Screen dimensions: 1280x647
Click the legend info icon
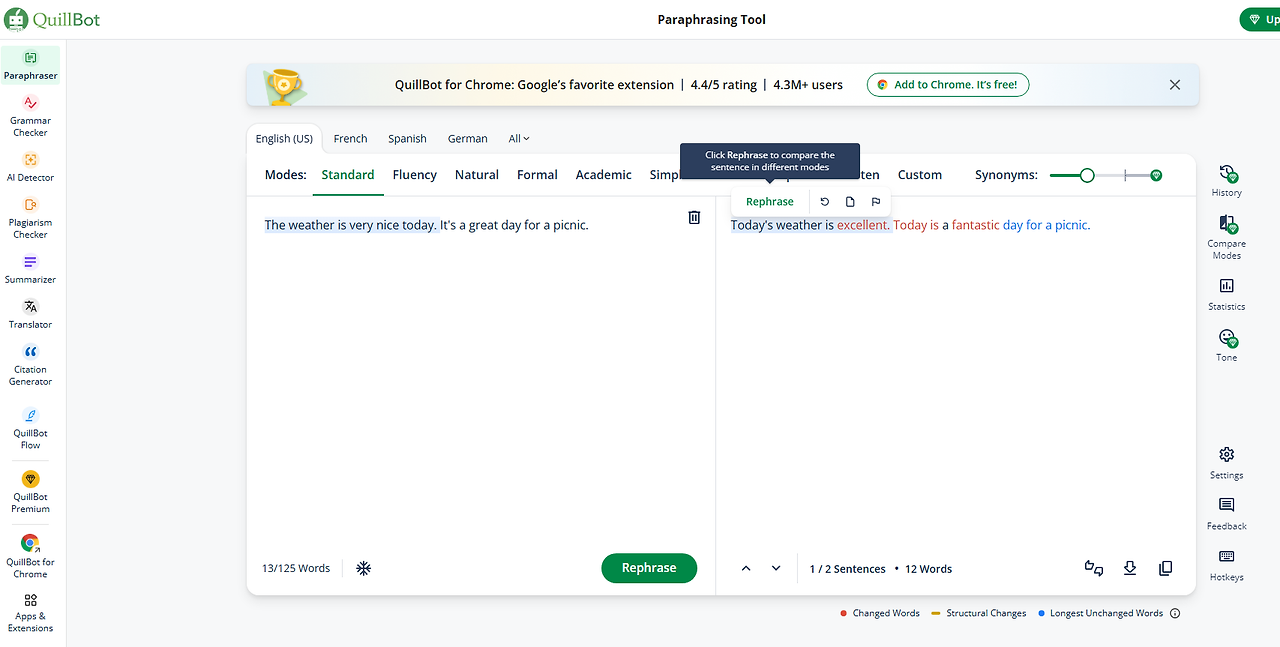point(1175,613)
